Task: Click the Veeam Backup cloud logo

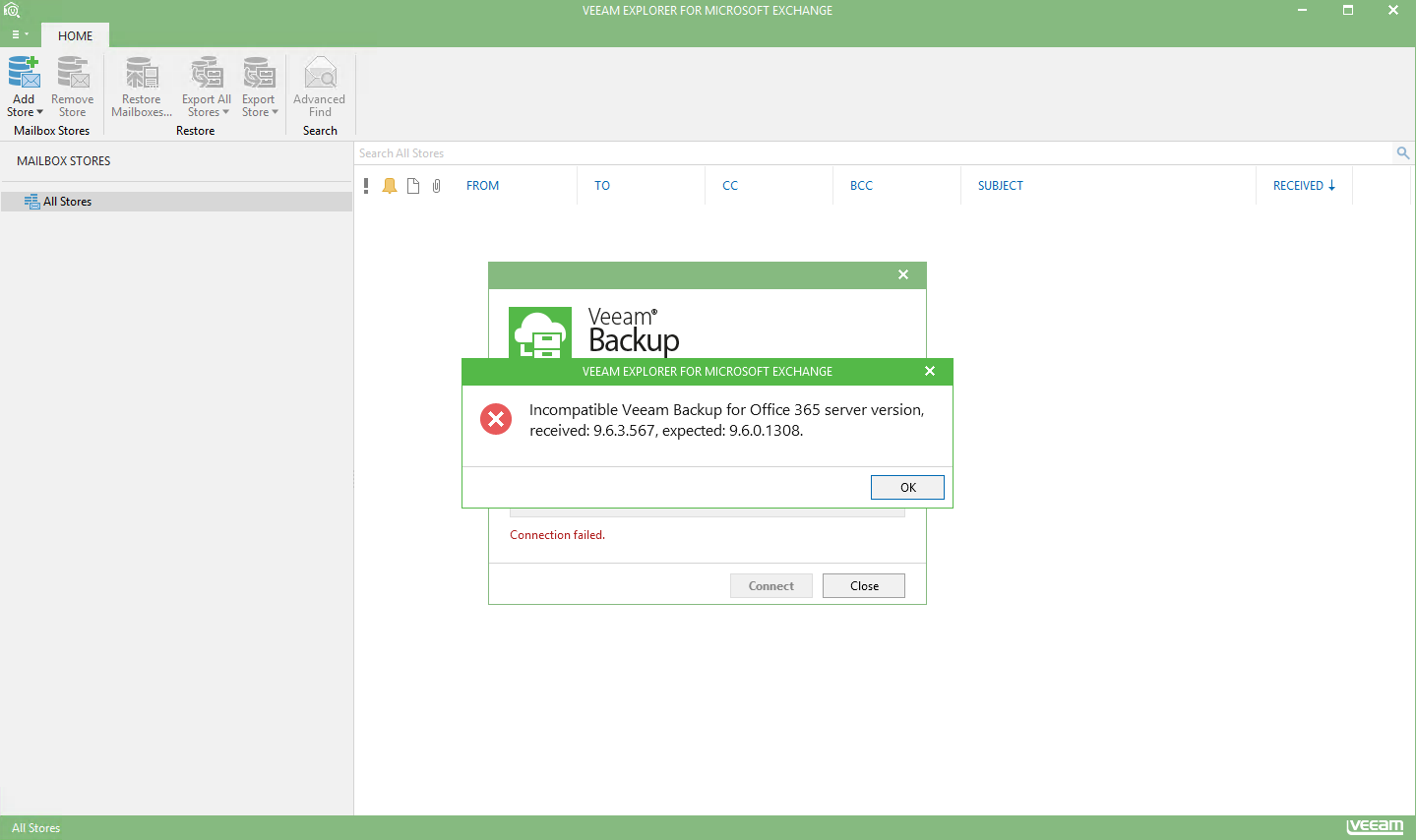Action: [x=540, y=332]
